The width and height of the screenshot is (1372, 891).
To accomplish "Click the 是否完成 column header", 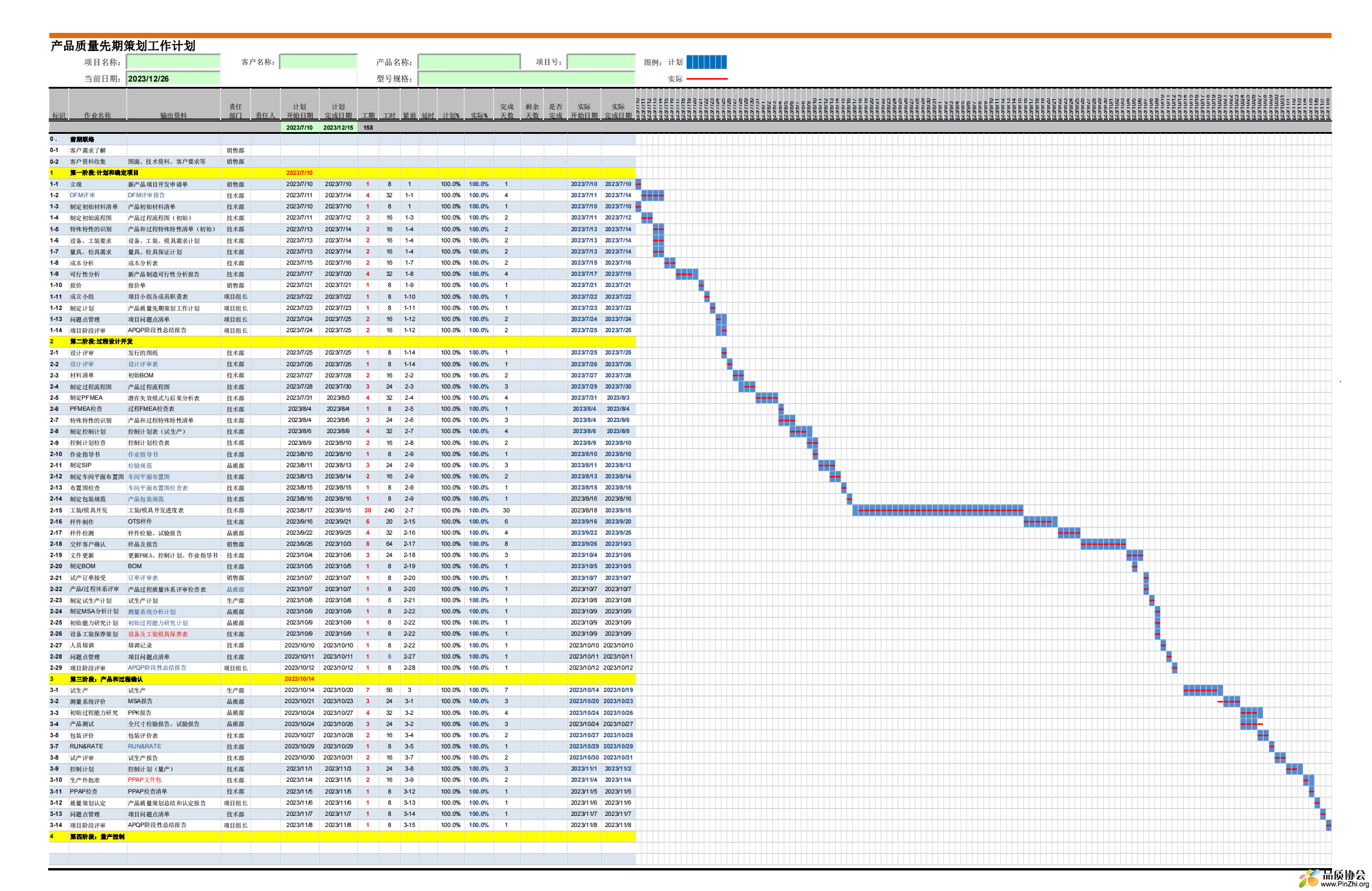I will [556, 111].
